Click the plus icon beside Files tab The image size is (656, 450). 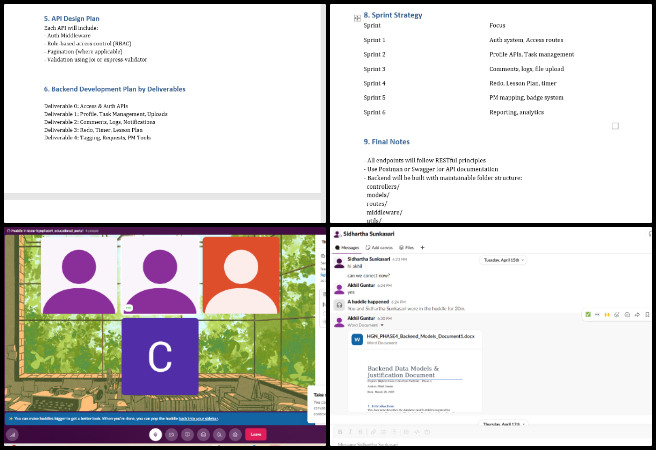pyautogui.click(x=422, y=248)
